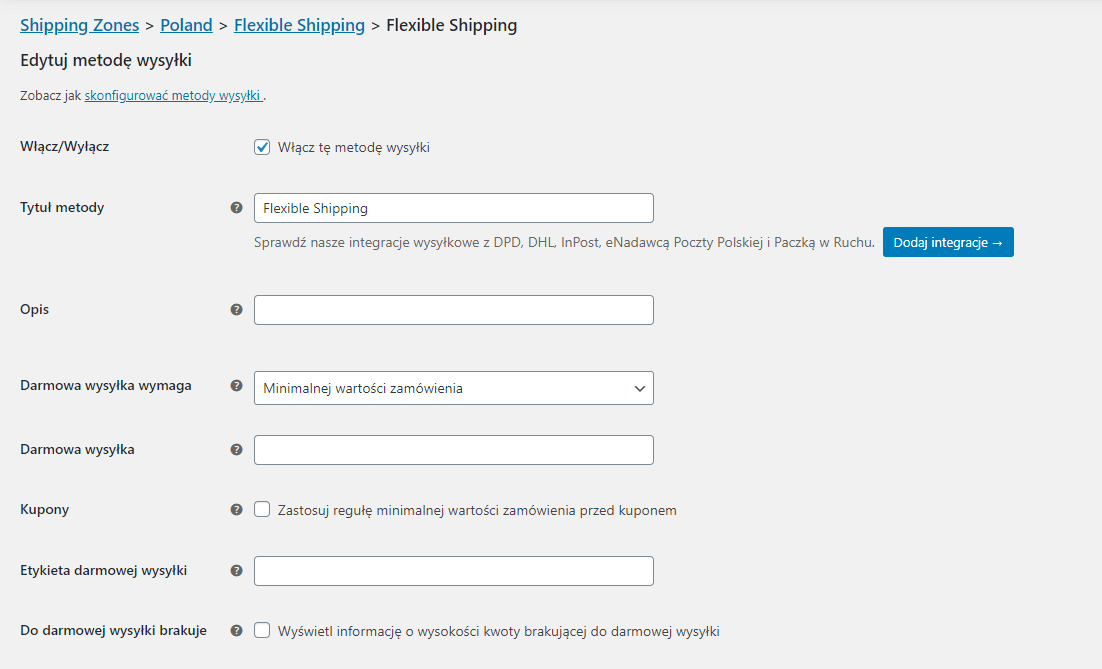This screenshot has width=1102, height=669.
Task: Click inside the Tytuł metody text field
Action: [453, 207]
